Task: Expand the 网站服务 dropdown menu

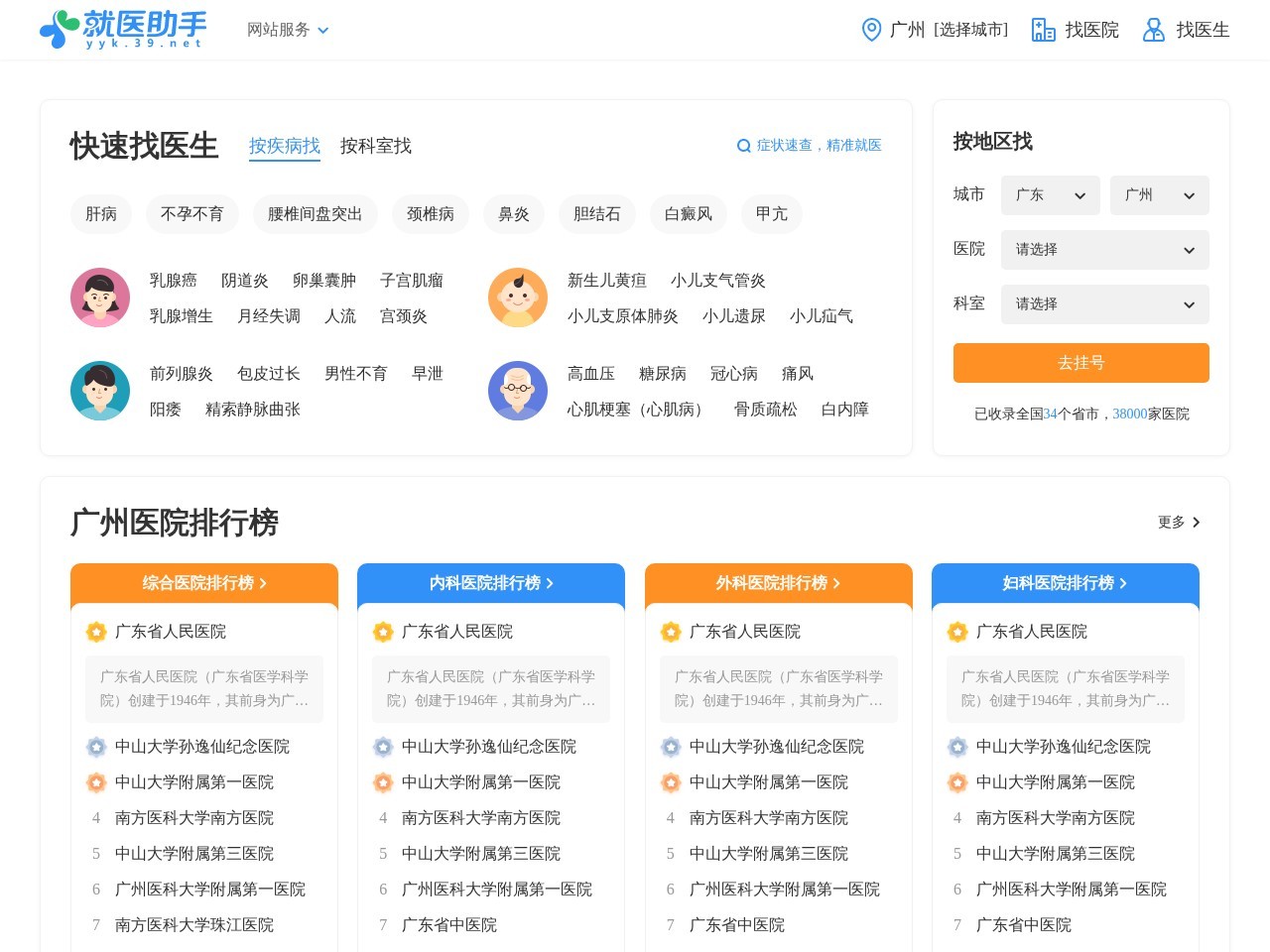Action: pyautogui.click(x=287, y=30)
